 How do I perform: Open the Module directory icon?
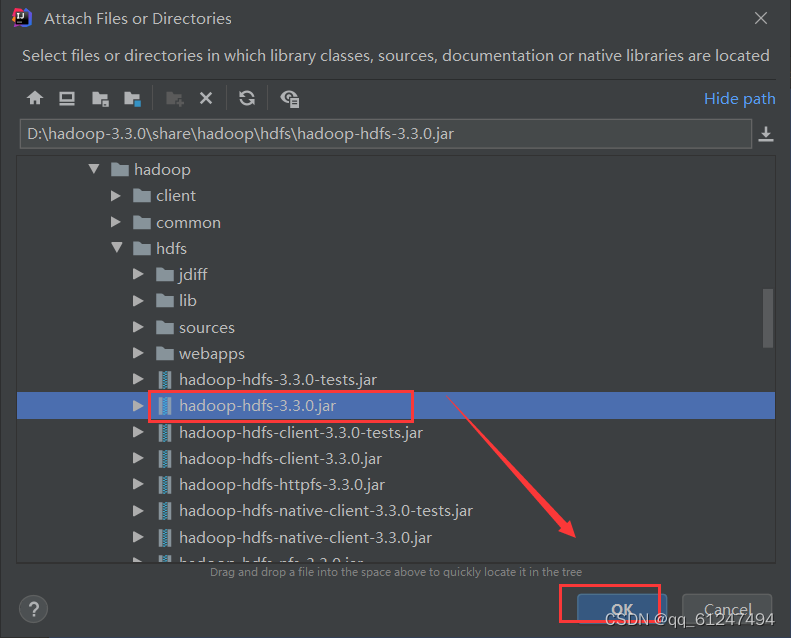133,99
